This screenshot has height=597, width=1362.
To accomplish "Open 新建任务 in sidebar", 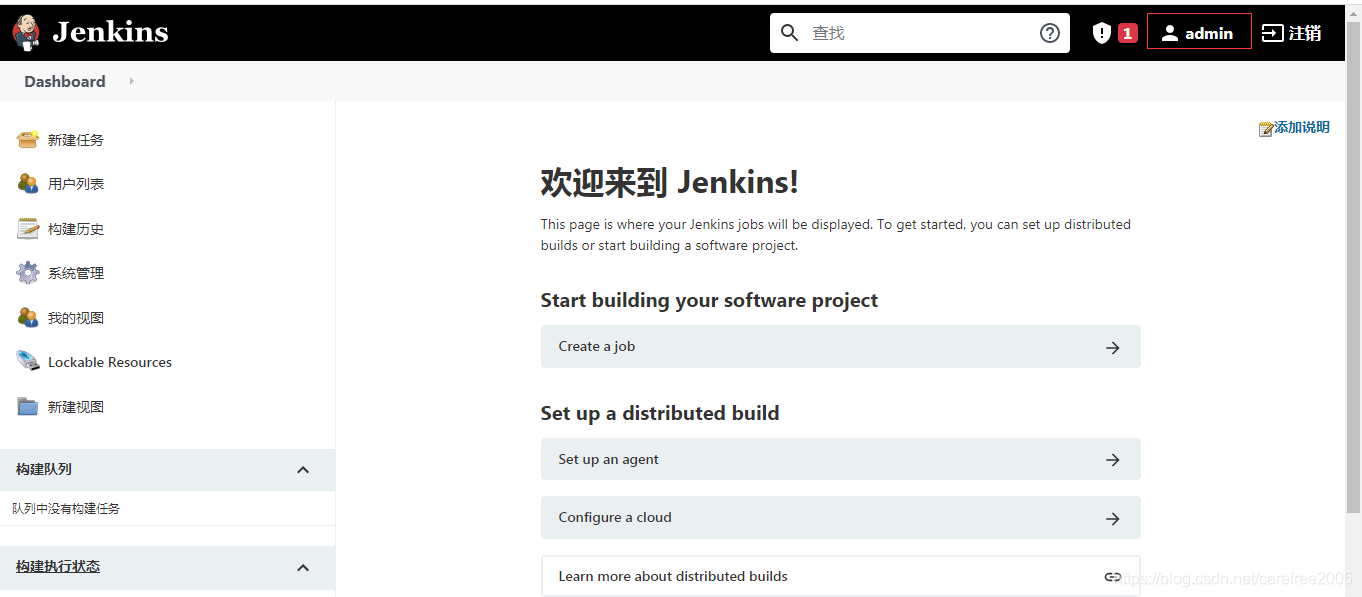I will click(76, 140).
